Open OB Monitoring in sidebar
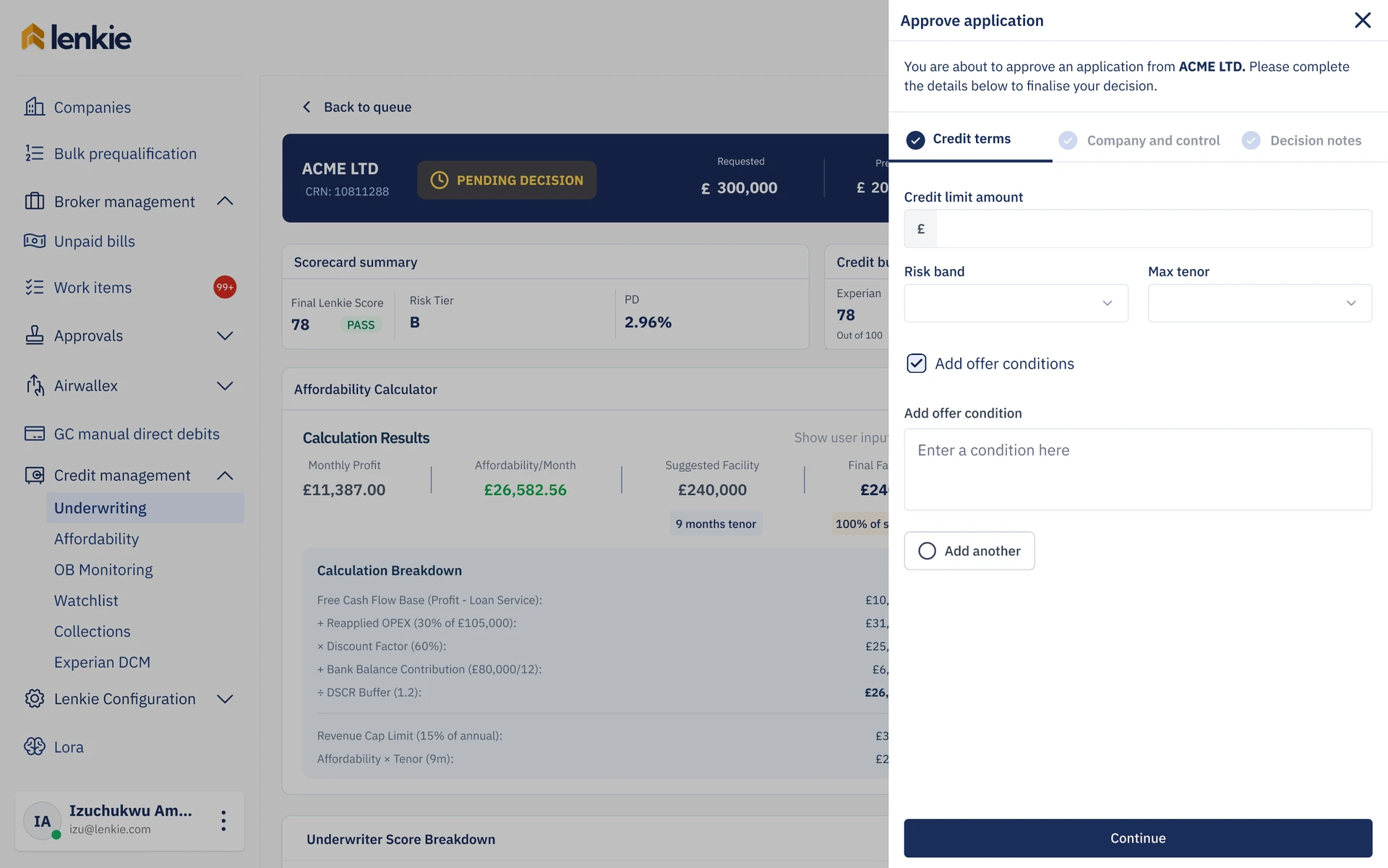The width and height of the screenshot is (1388, 868). pyautogui.click(x=103, y=570)
